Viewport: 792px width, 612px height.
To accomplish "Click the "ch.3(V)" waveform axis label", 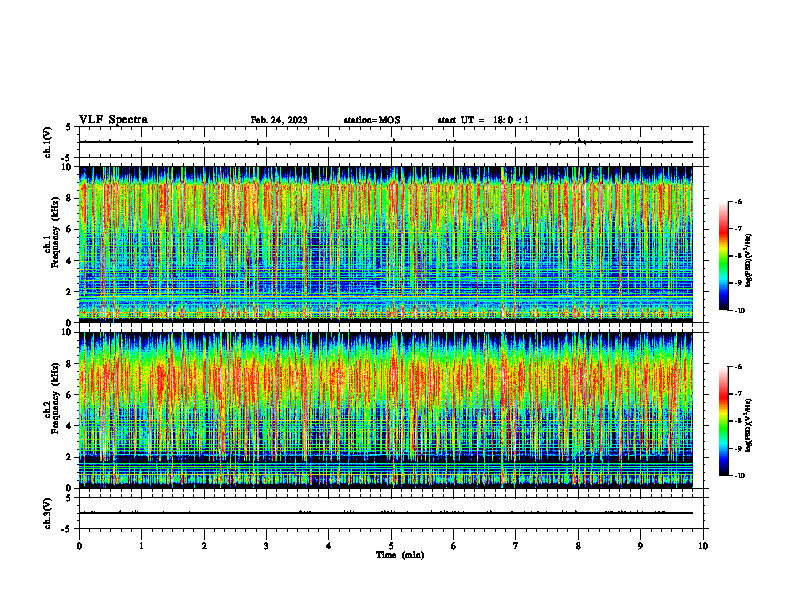I will pyautogui.click(x=48, y=513).
